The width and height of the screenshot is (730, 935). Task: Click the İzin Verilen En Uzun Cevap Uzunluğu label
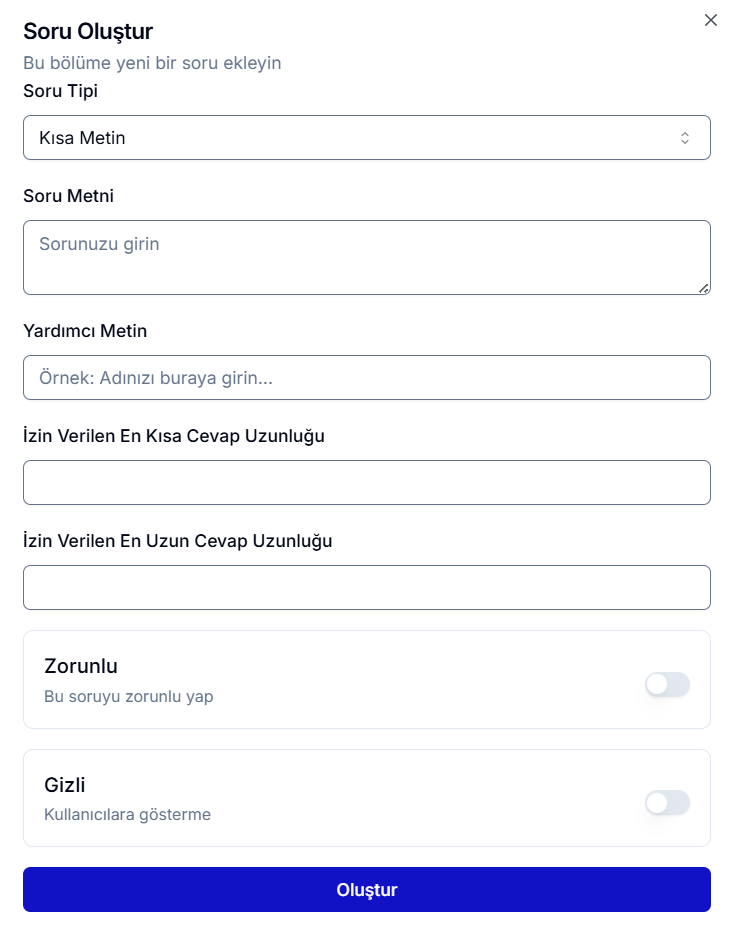point(177,541)
